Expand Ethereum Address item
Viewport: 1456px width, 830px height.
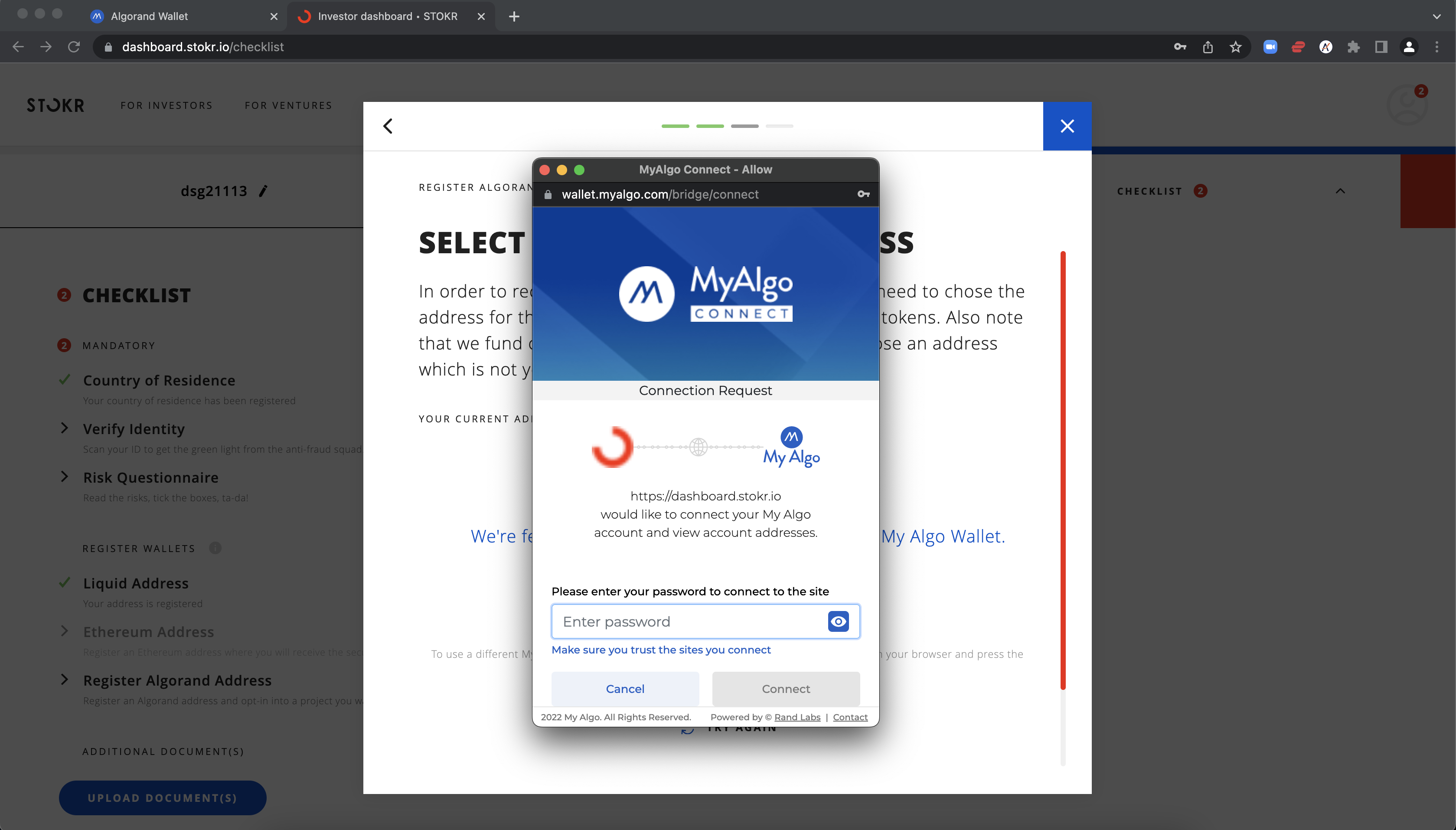[x=65, y=631]
